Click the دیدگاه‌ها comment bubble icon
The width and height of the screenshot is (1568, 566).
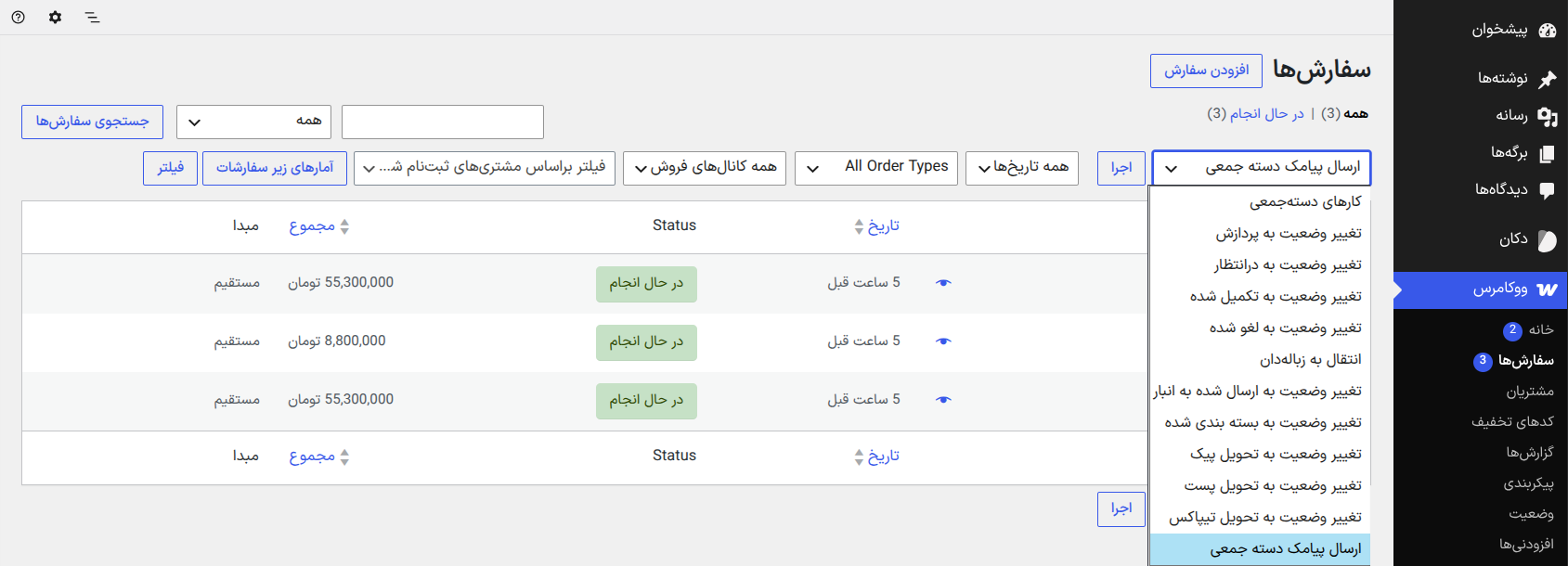[x=1547, y=190]
